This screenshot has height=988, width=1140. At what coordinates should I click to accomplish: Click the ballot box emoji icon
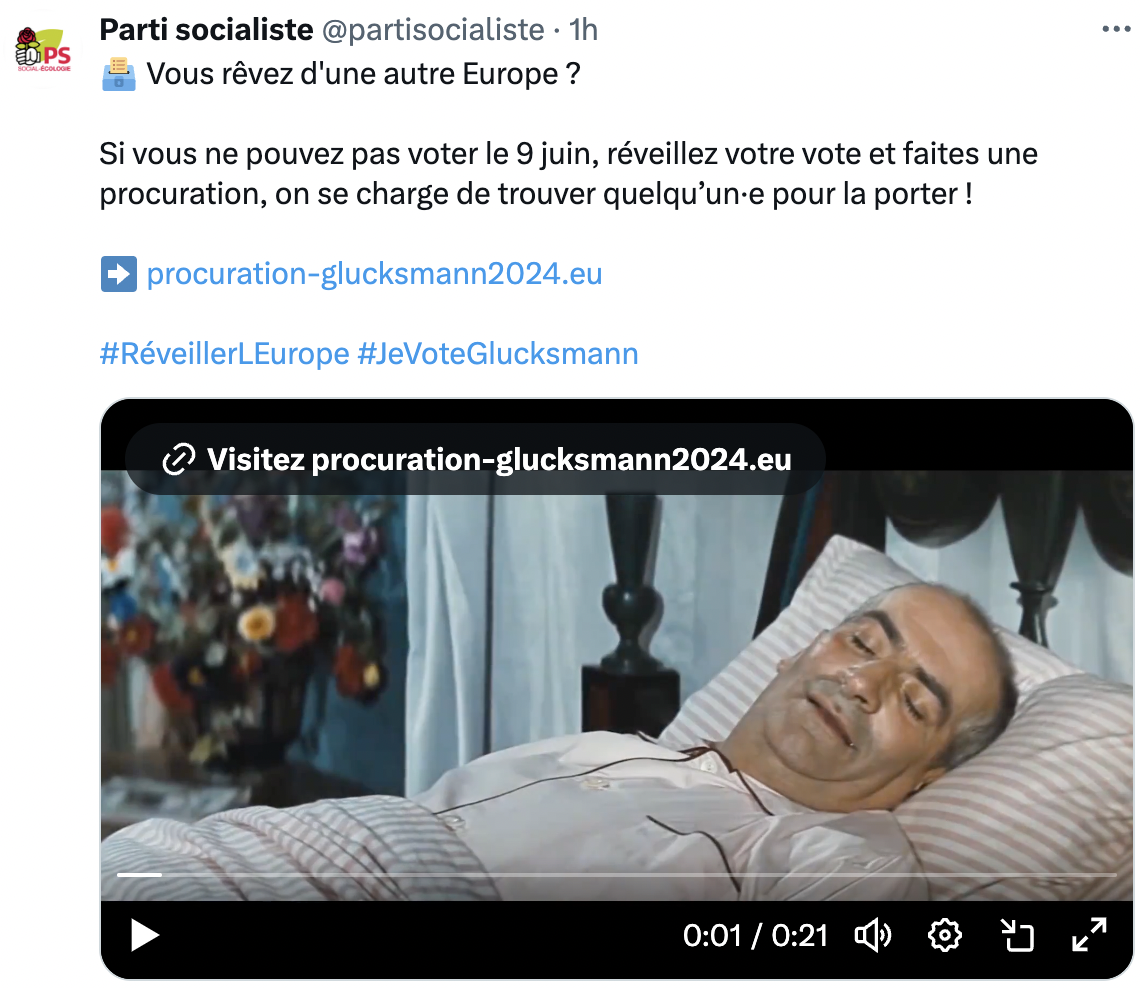click(119, 74)
